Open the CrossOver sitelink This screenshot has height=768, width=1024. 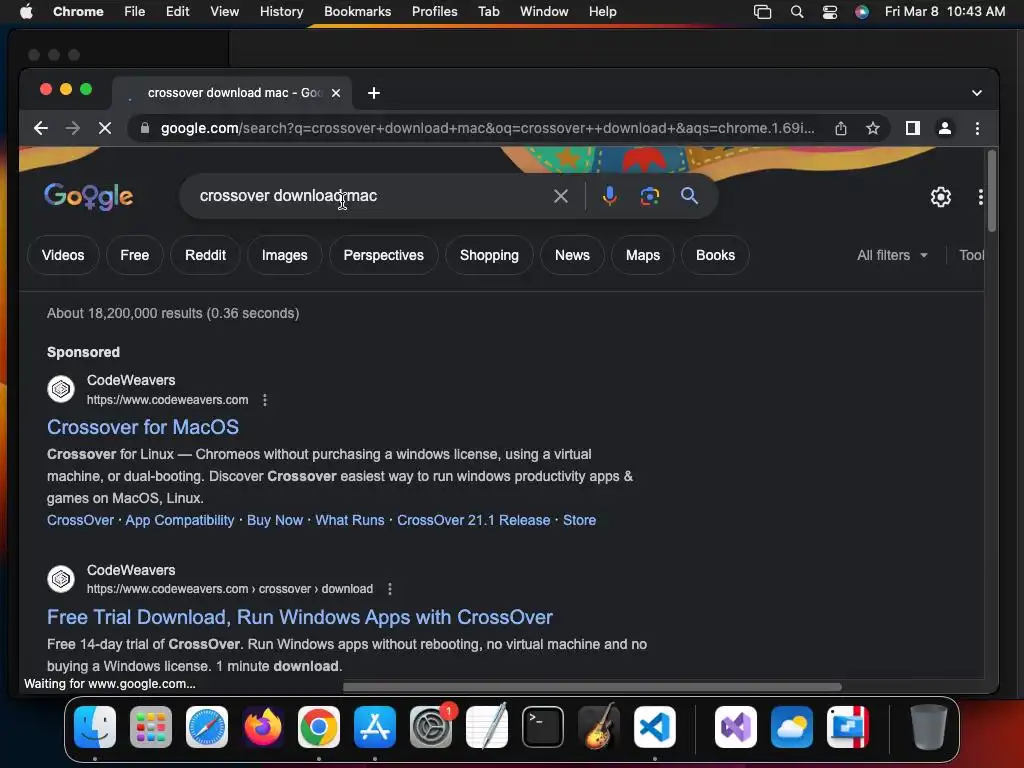pyautogui.click(x=80, y=520)
